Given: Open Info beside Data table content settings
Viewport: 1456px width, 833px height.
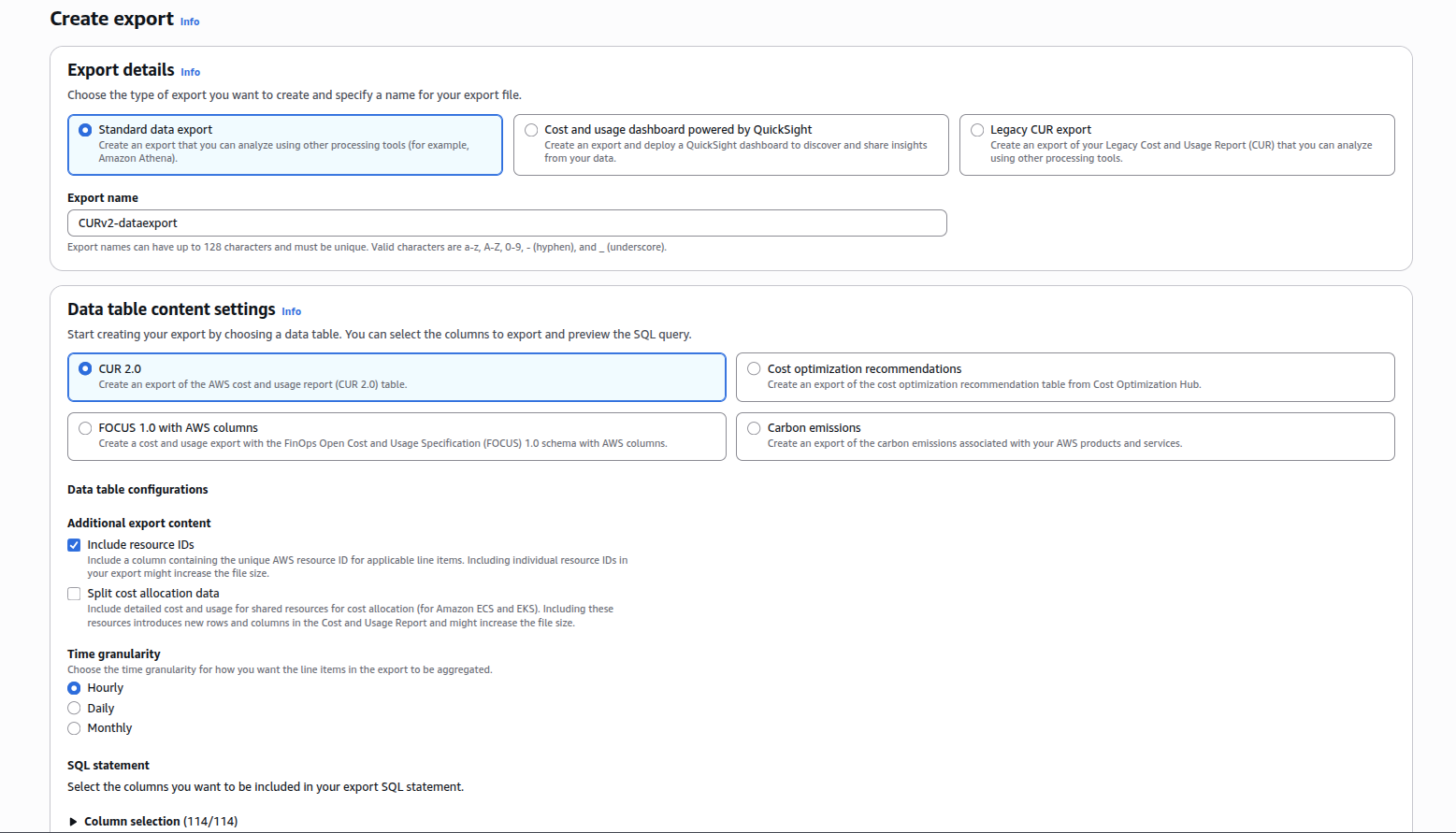Looking at the screenshot, I should [291, 310].
